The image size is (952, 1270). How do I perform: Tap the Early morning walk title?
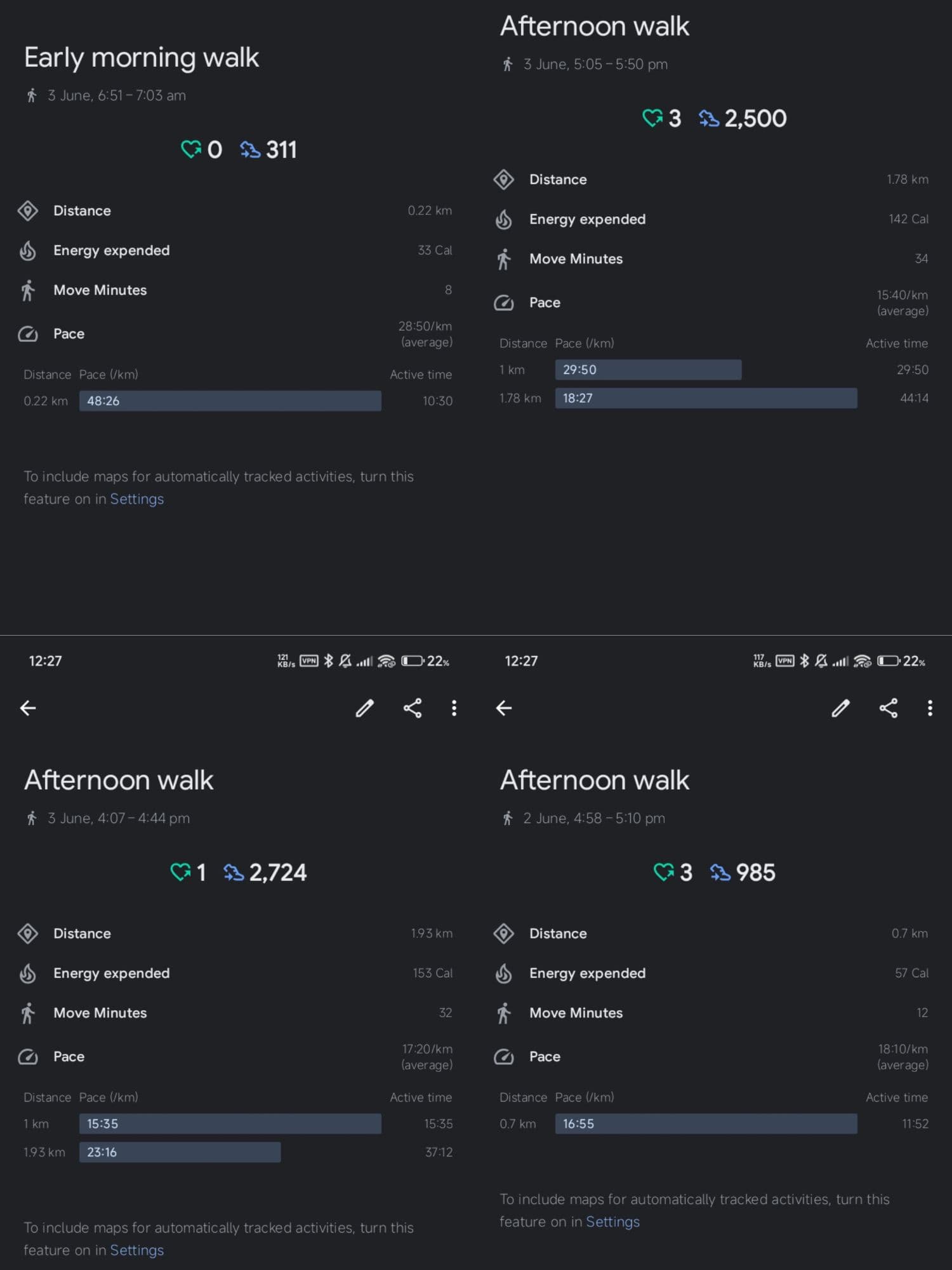point(142,58)
